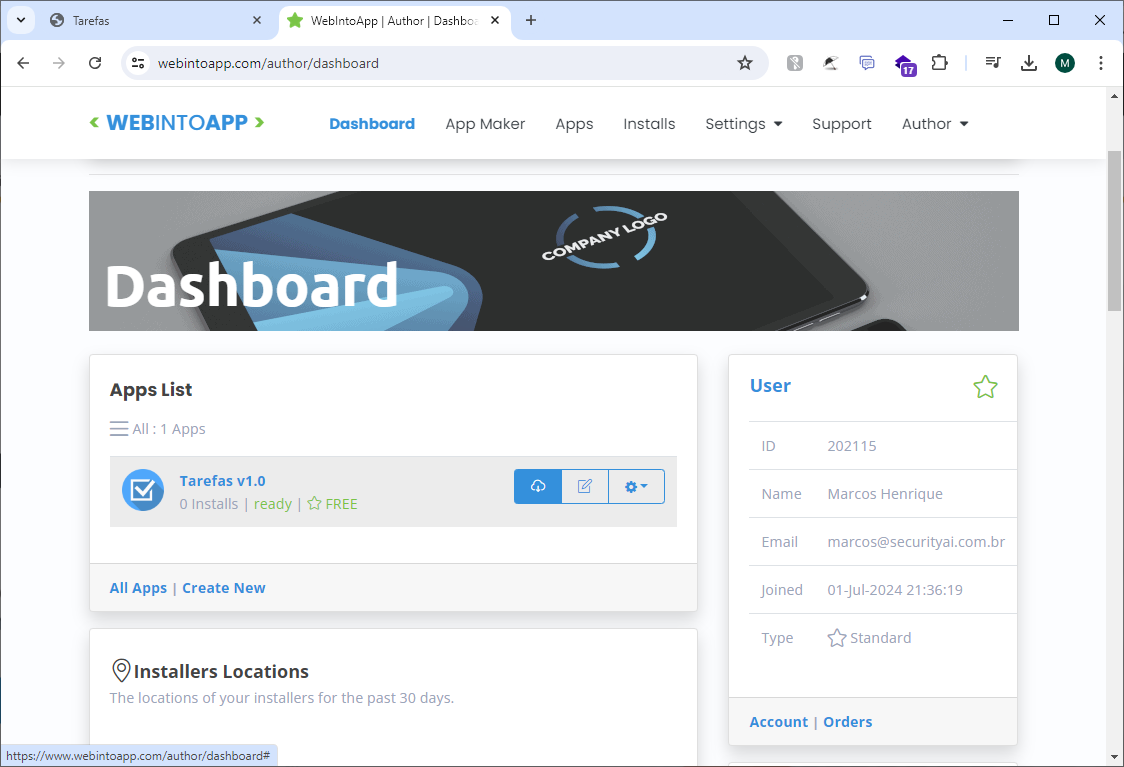
Task: Open the Support page
Action: coord(842,124)
